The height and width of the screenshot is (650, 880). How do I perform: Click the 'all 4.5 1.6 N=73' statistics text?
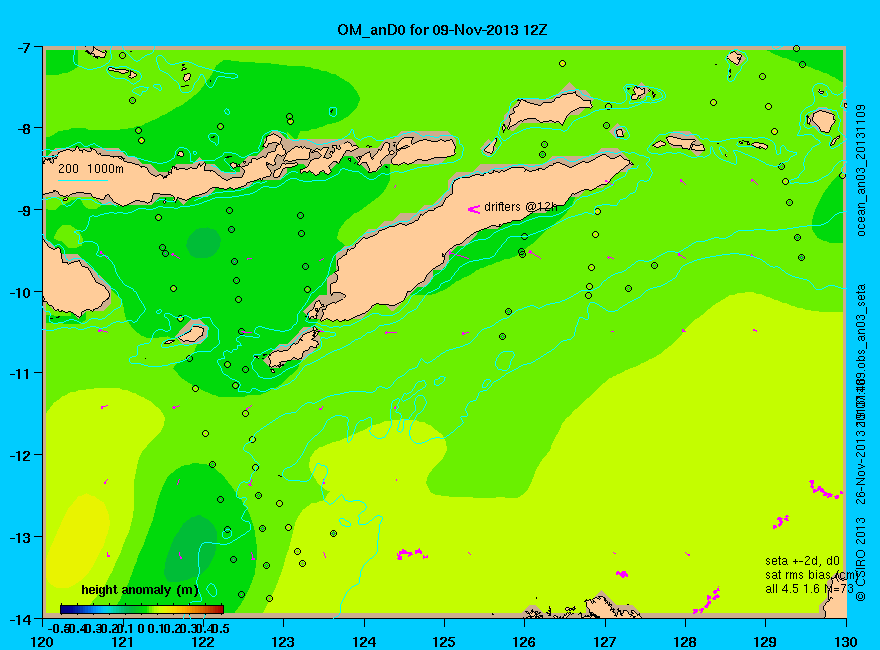pos(809,589)
